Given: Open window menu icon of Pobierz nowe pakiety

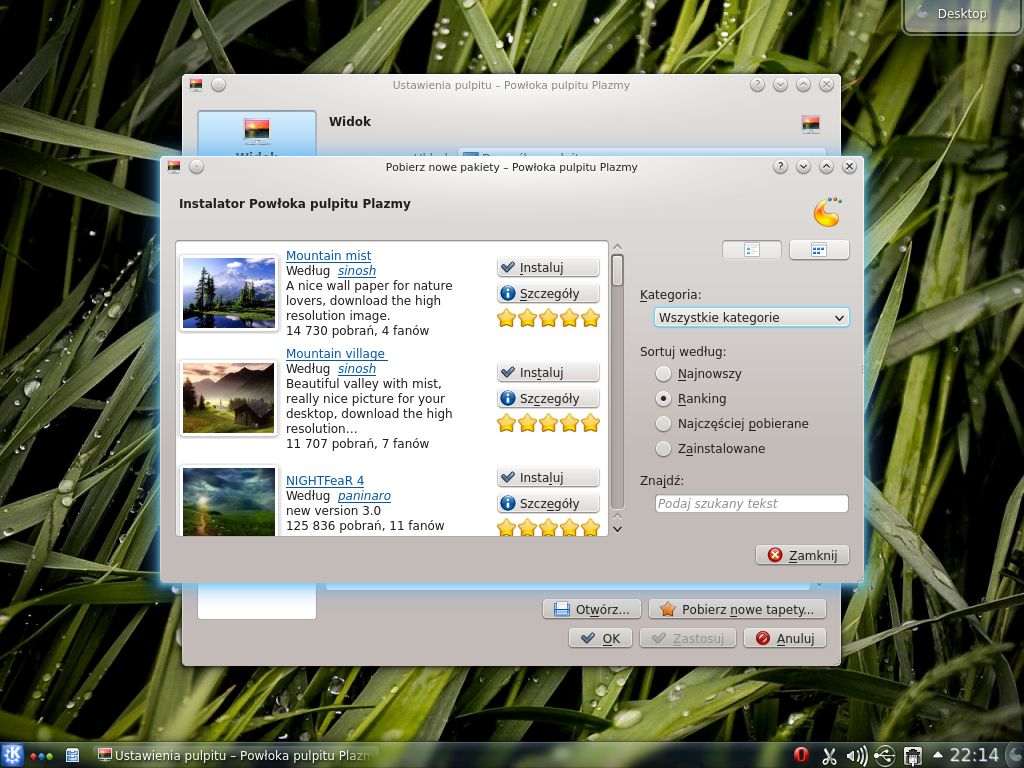Looking at the screenshot, I should [174, 167].
